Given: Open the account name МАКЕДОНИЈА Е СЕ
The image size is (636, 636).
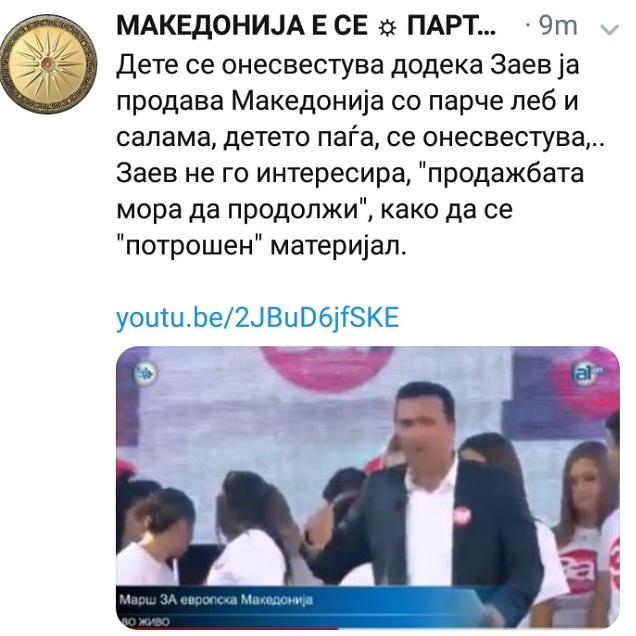Looking at the screenshot, I should tap(242, 27).
